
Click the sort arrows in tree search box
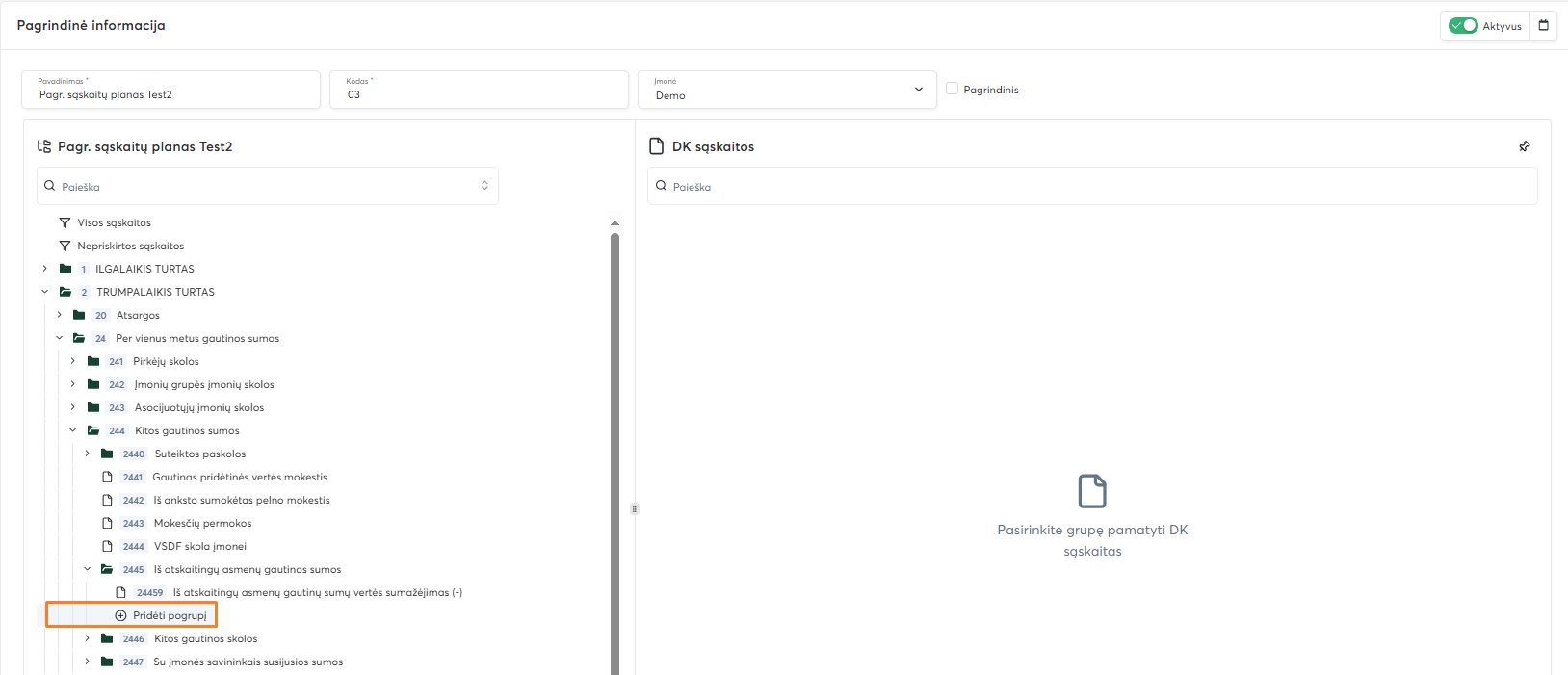pos(484,186)
